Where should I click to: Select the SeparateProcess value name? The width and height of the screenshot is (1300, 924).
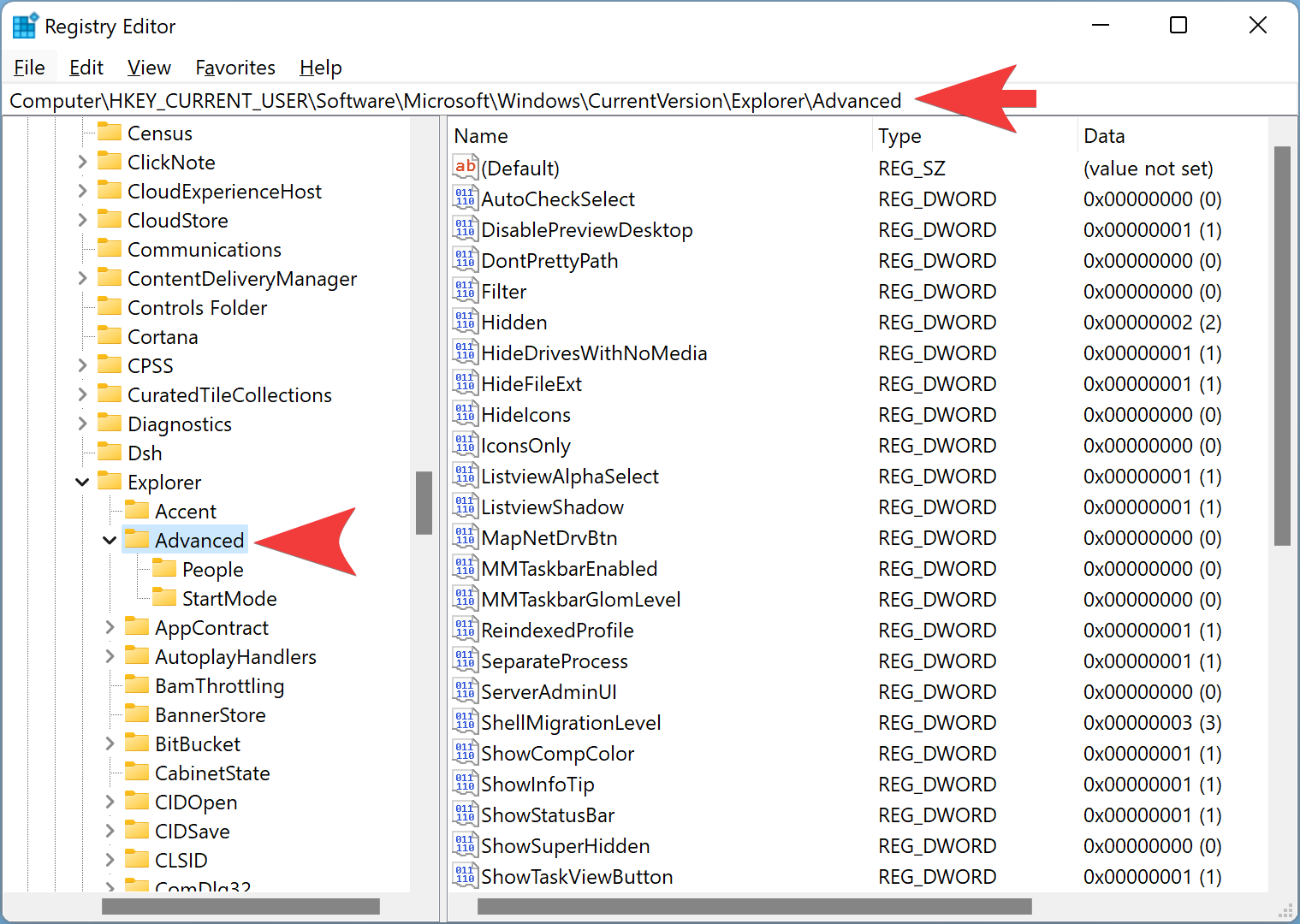pyautogui.click(x=555, y=661)
